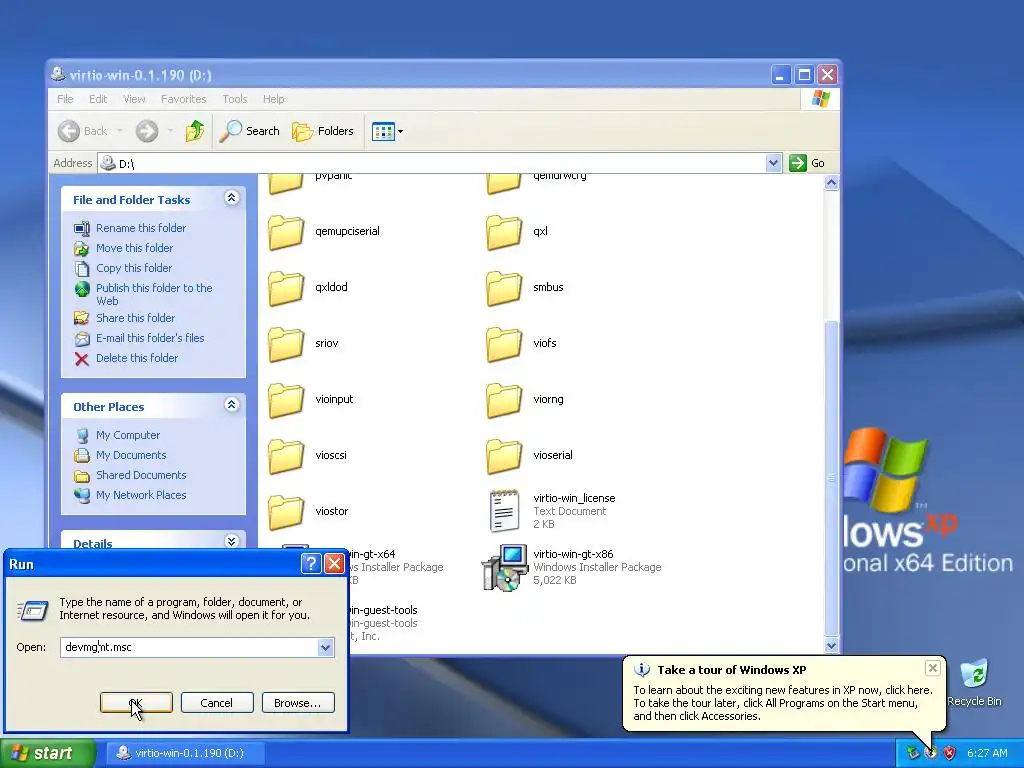1024x768 pixels.
Task: Expand the Address bar dropdown arrow
Action: point(773,163)
